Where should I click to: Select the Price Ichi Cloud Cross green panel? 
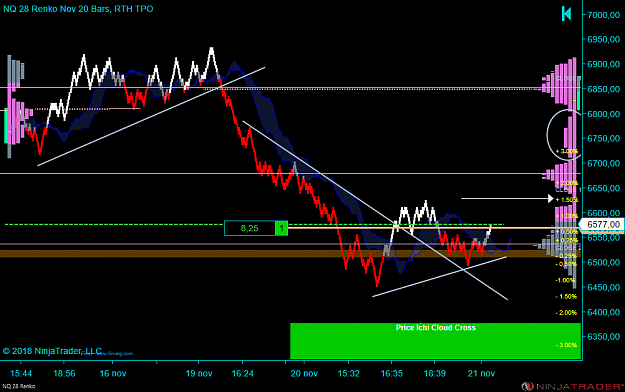[x=435, y=341]
